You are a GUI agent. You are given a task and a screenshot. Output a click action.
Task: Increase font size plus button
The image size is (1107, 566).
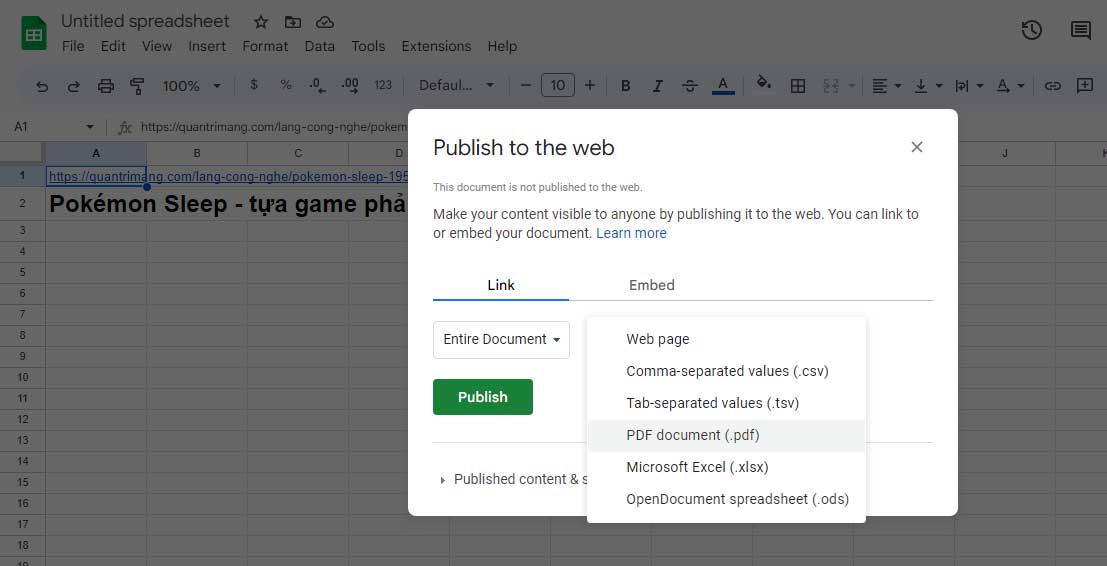[590, 85]
